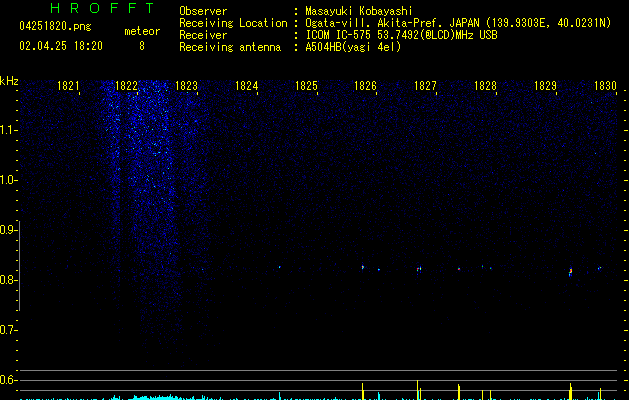The image size is (629, 400).
Task: Click the 1822 time axis label
Action: (x=126, y=86)
